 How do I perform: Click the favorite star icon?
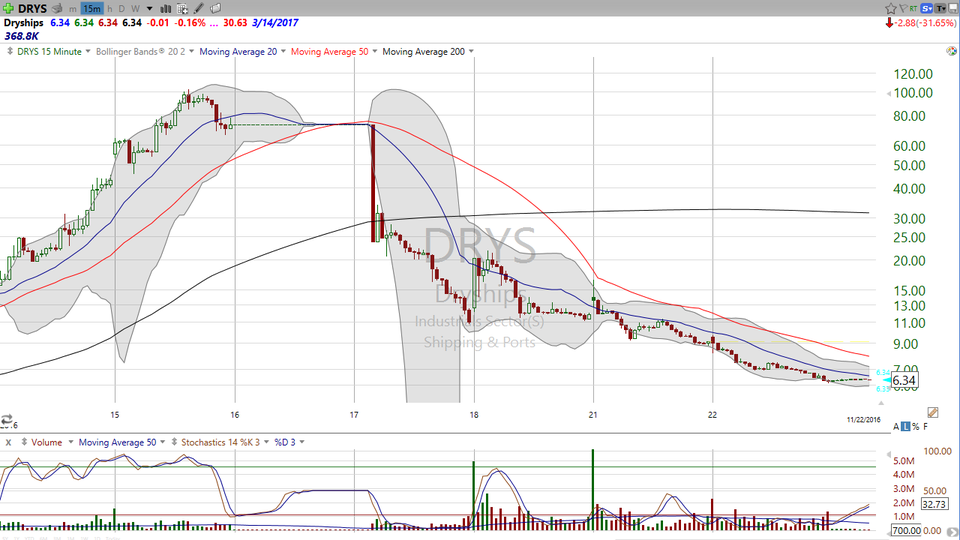(890, 9)
